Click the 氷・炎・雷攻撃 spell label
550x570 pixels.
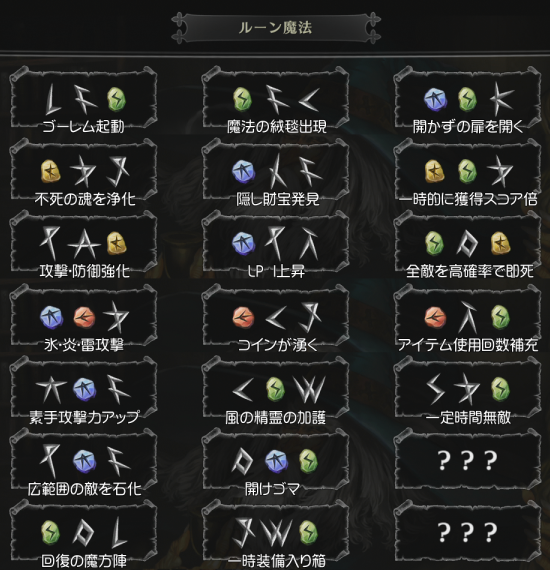[84, 345]
